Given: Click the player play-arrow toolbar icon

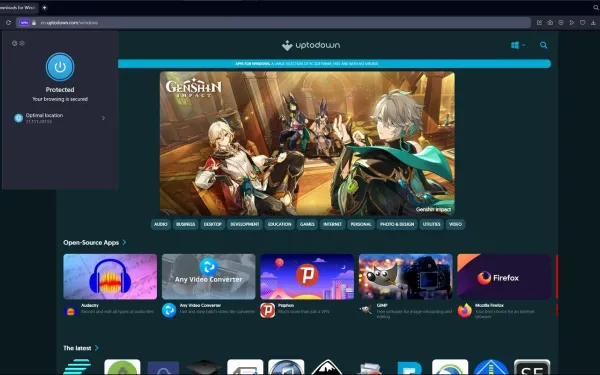Looking at the screenshot, I should coord(572,23).
